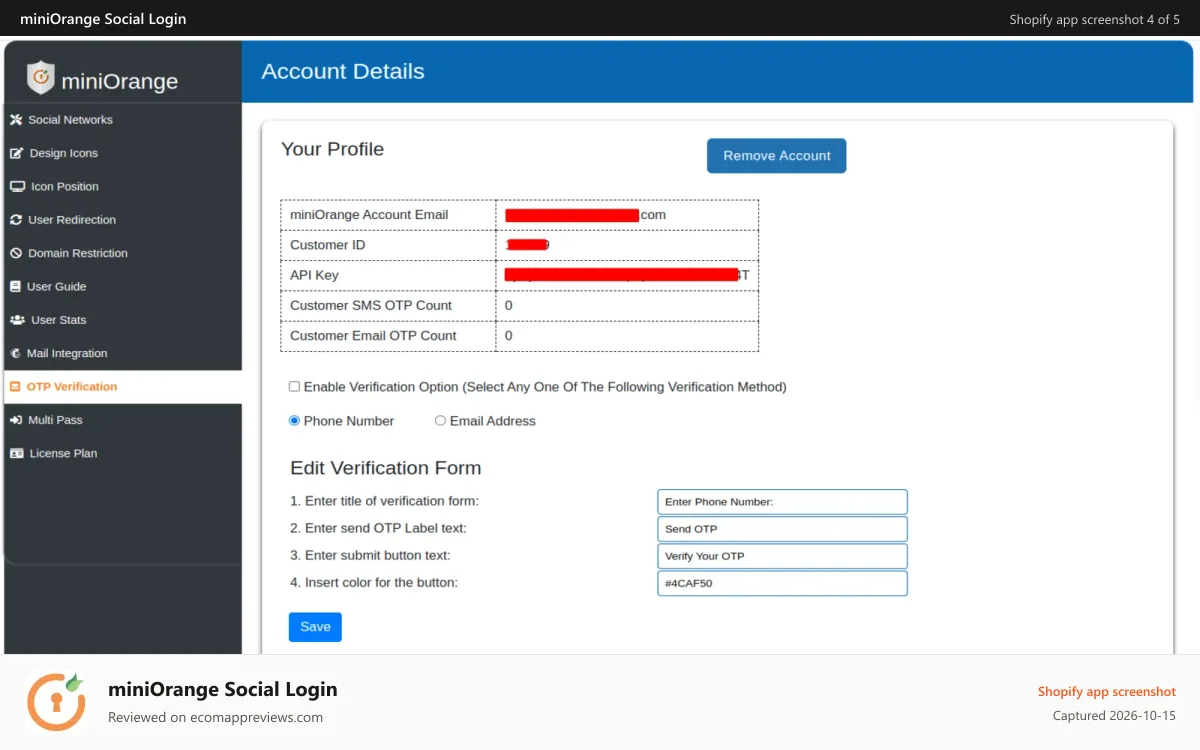Viewport: 1200px width, 750px height.
Task: Click the Design Icons edit icon
Action: pyautogui.click(x=16, y=153)
